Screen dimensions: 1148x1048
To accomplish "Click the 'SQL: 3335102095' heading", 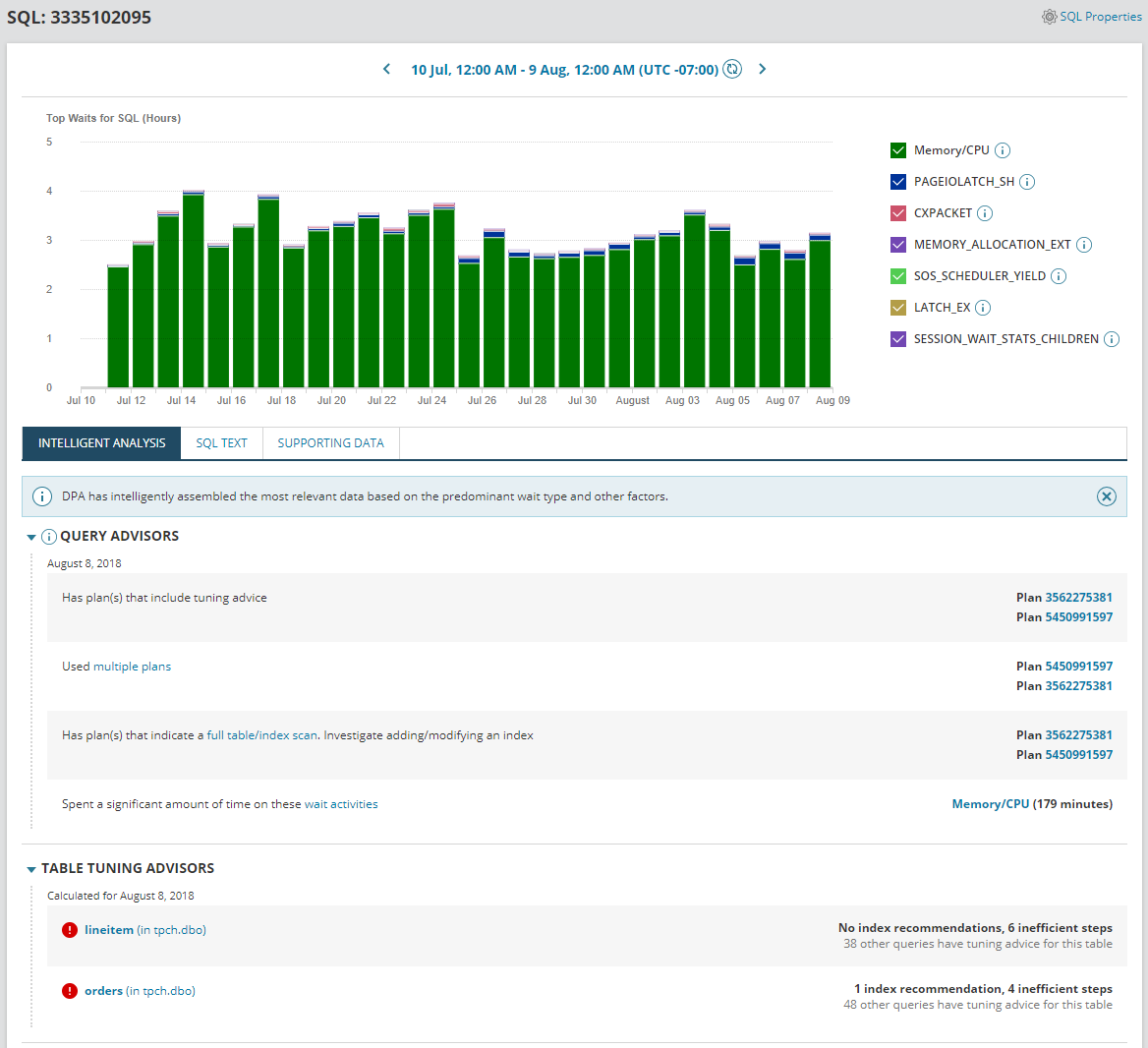I will tap(79, 18).
